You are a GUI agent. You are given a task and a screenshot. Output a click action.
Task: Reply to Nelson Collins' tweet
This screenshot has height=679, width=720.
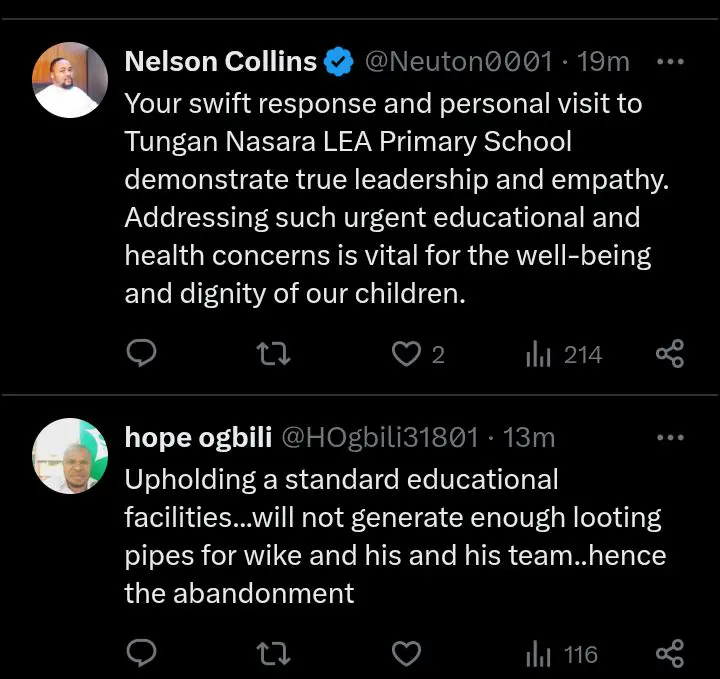coord(142,353)
